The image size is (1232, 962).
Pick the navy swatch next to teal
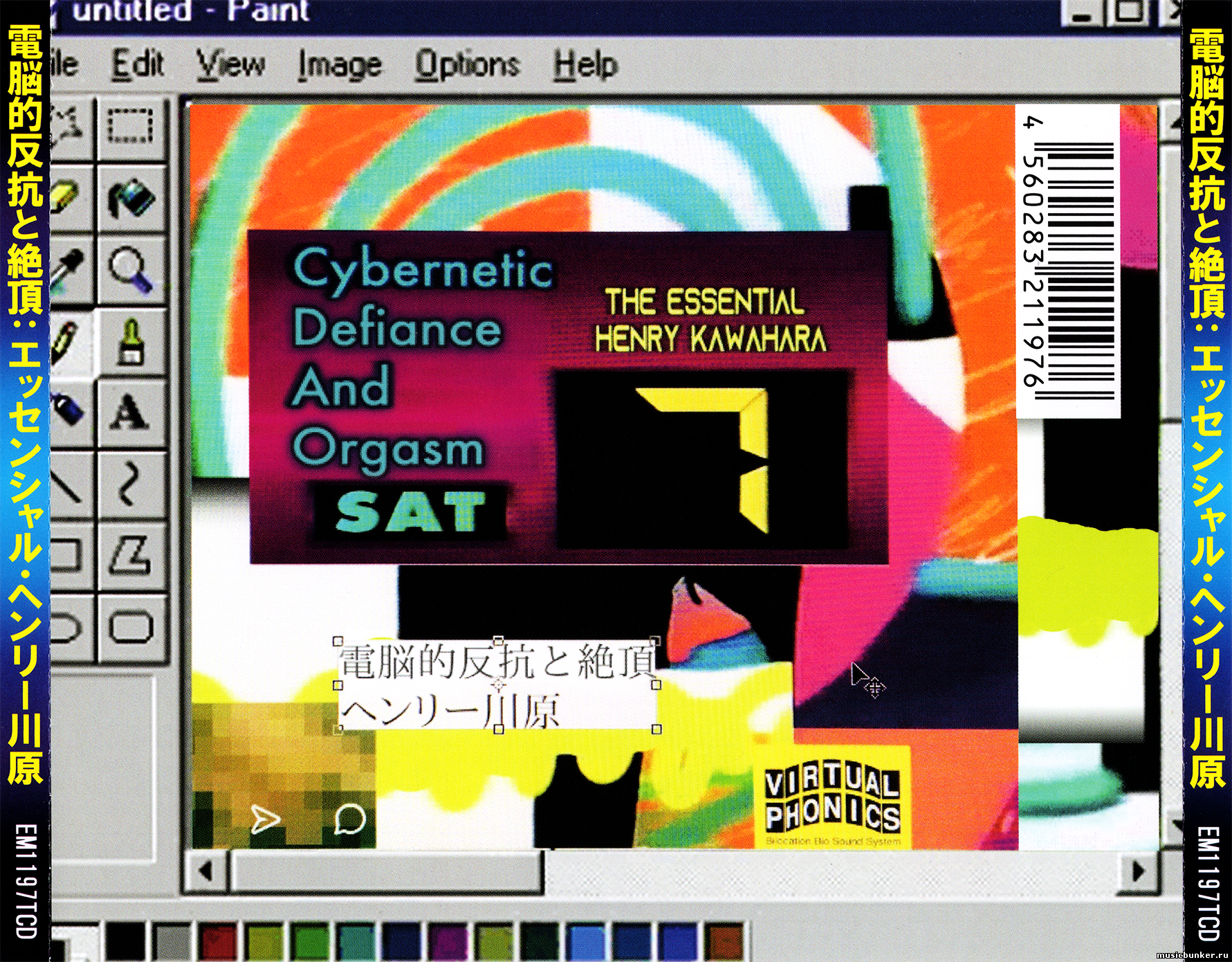(402, 942)
